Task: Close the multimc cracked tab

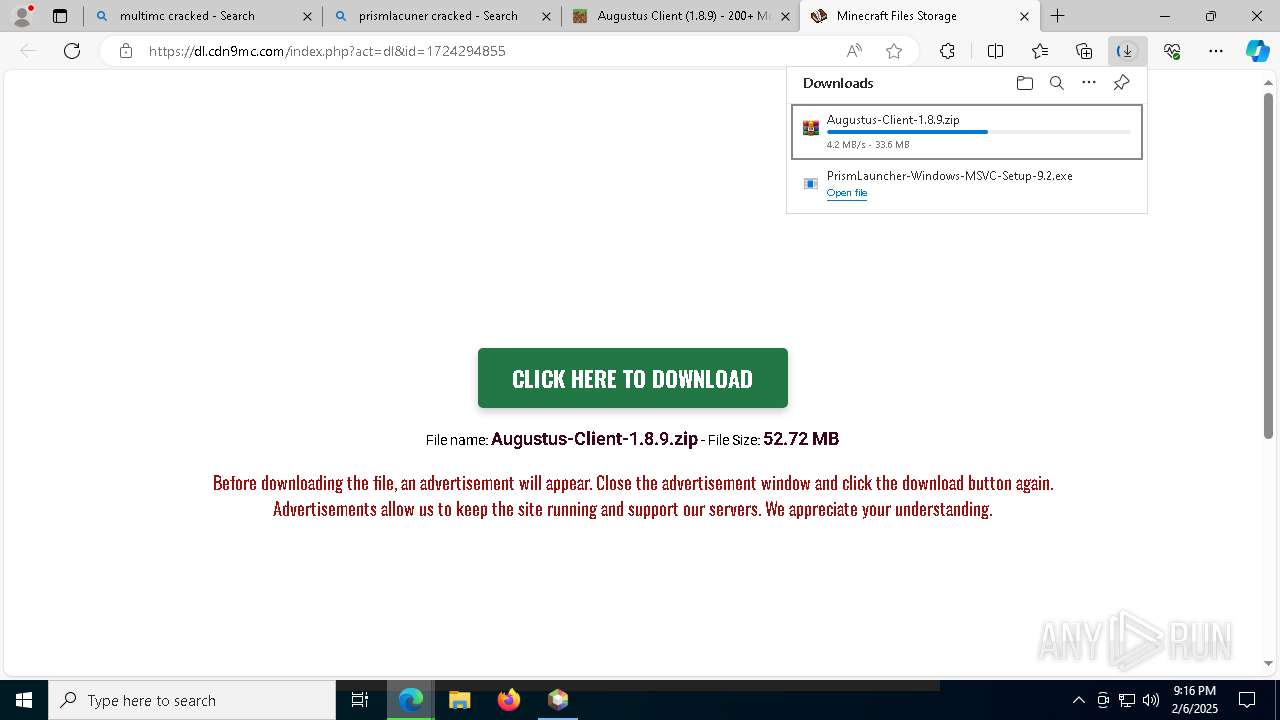Action: (x=307, y=16)
